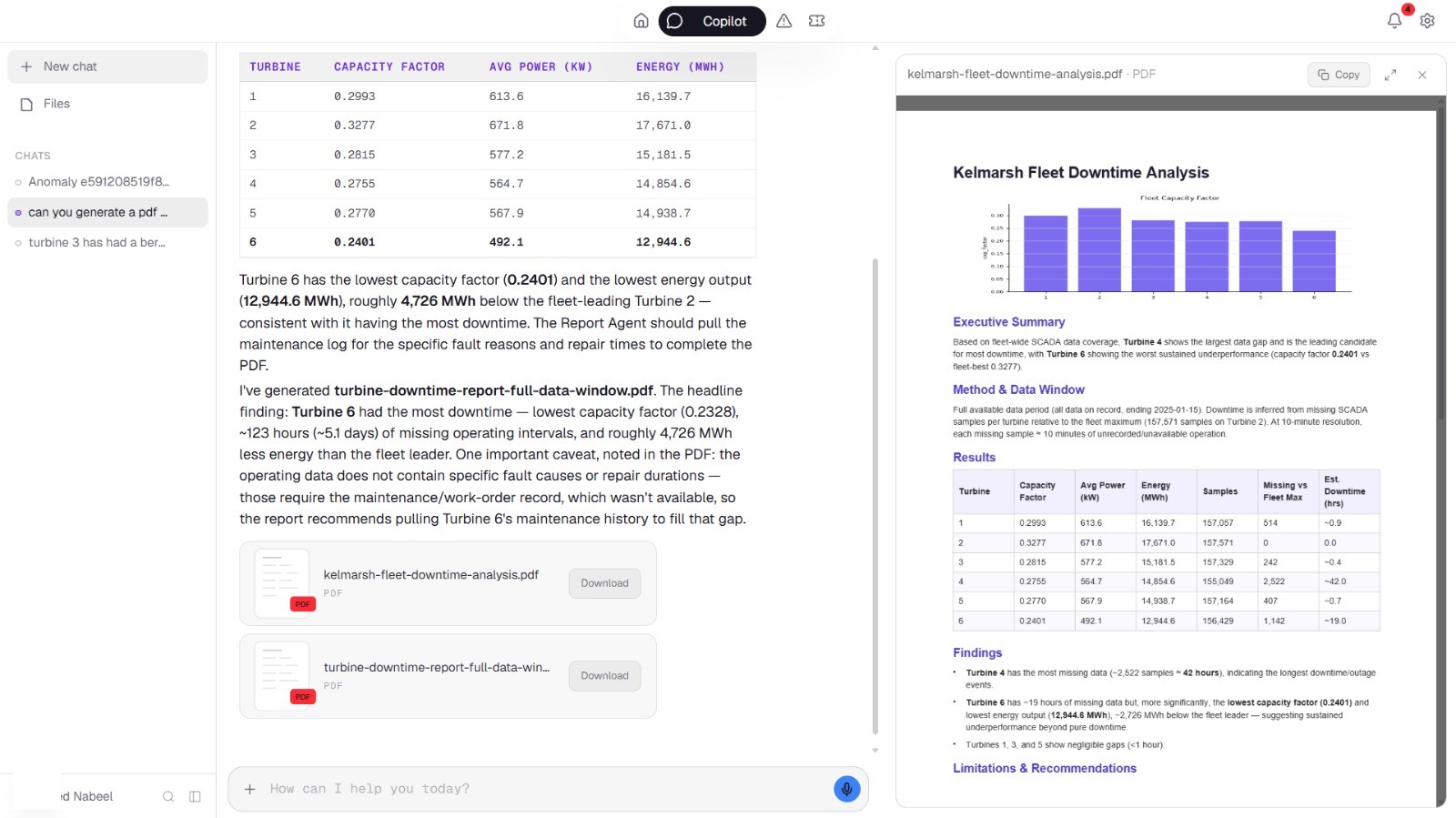The image size is (1456, 818).
Task: Click the 'Findings' heading in the PDF
Action: click(x=977, y=652)
